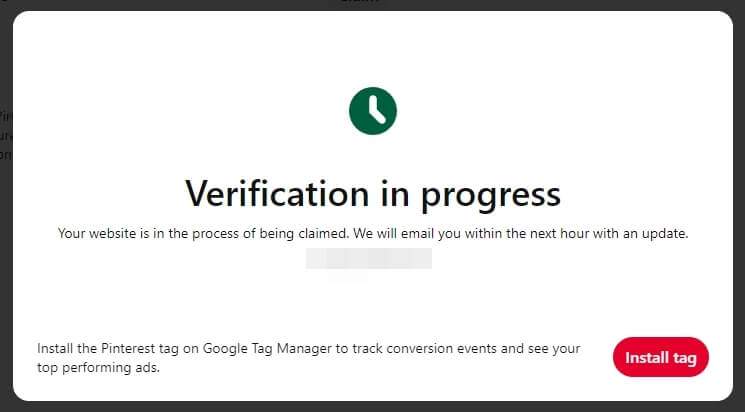Click the partly hidden title above the dialog
The width and height of the screenshot is (745, 412).
[359, 1]
